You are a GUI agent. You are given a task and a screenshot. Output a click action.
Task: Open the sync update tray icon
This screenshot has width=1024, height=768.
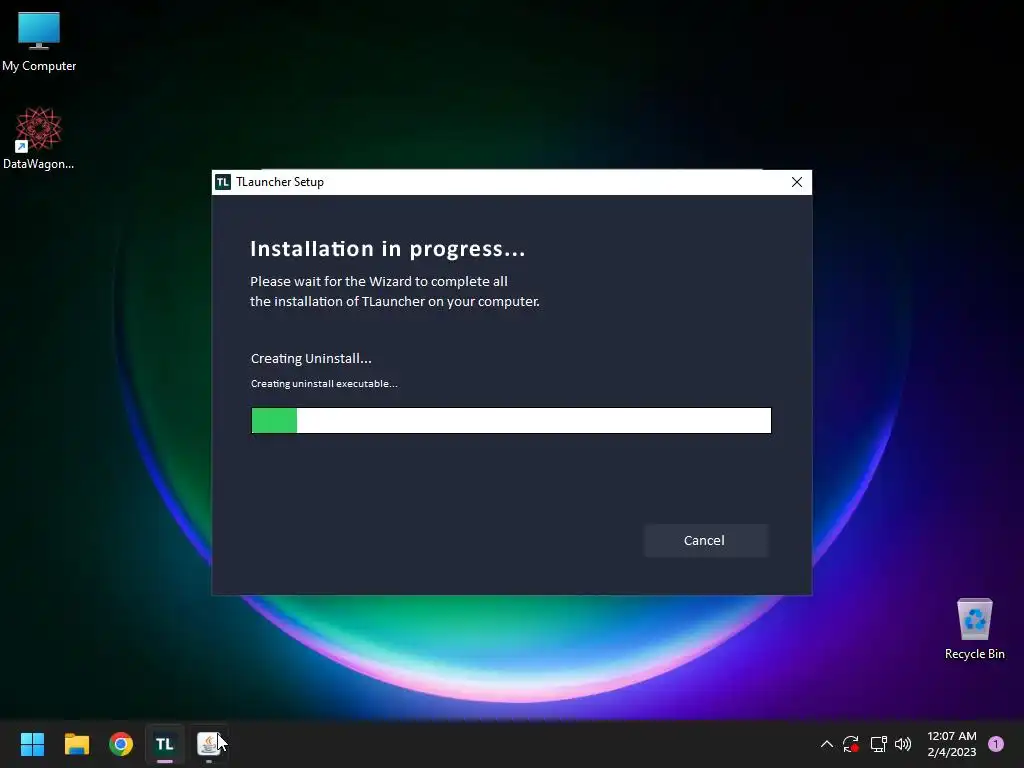pos(850,744)
